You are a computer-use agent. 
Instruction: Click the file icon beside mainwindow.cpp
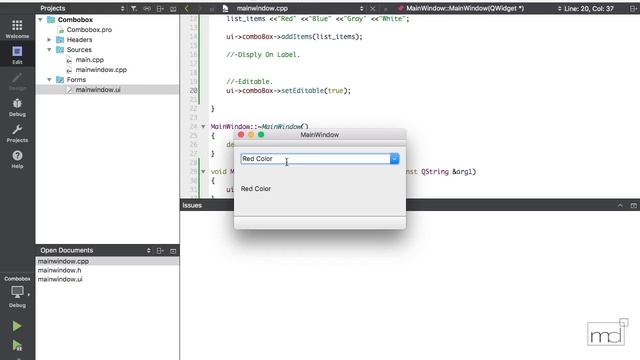[225, 8]
